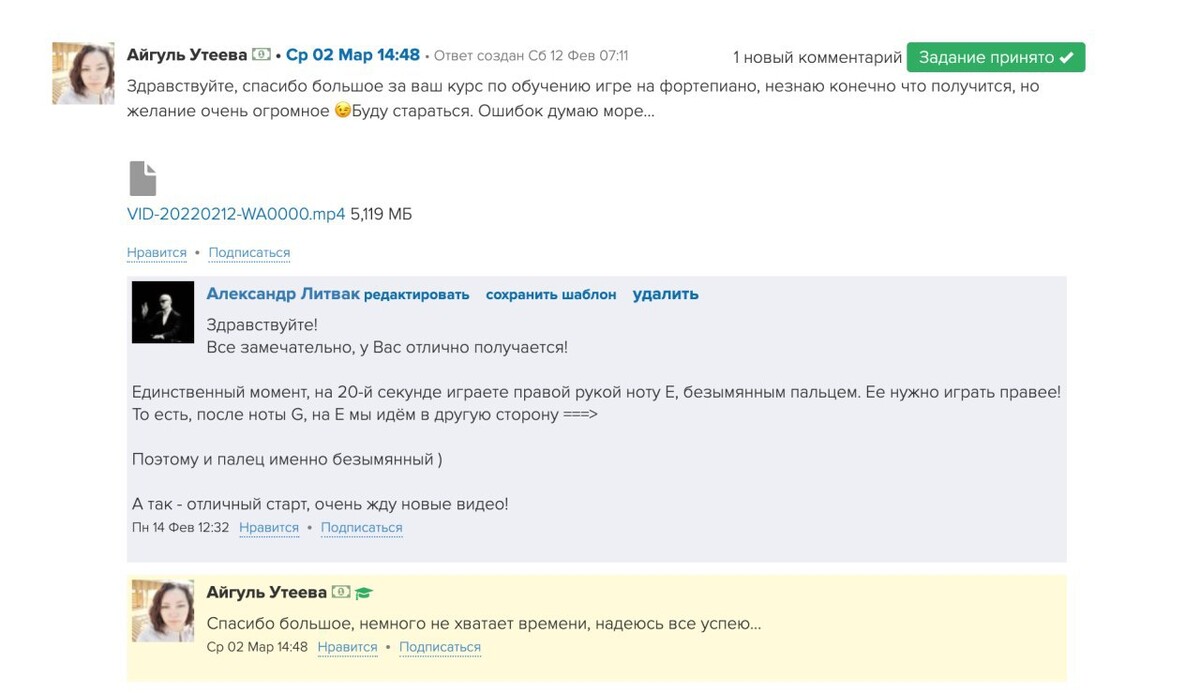Open the "Александр Литвак" author name link
Image resolution: width=1200 pixels, height=693 pixels.
[x=282, y=294]
